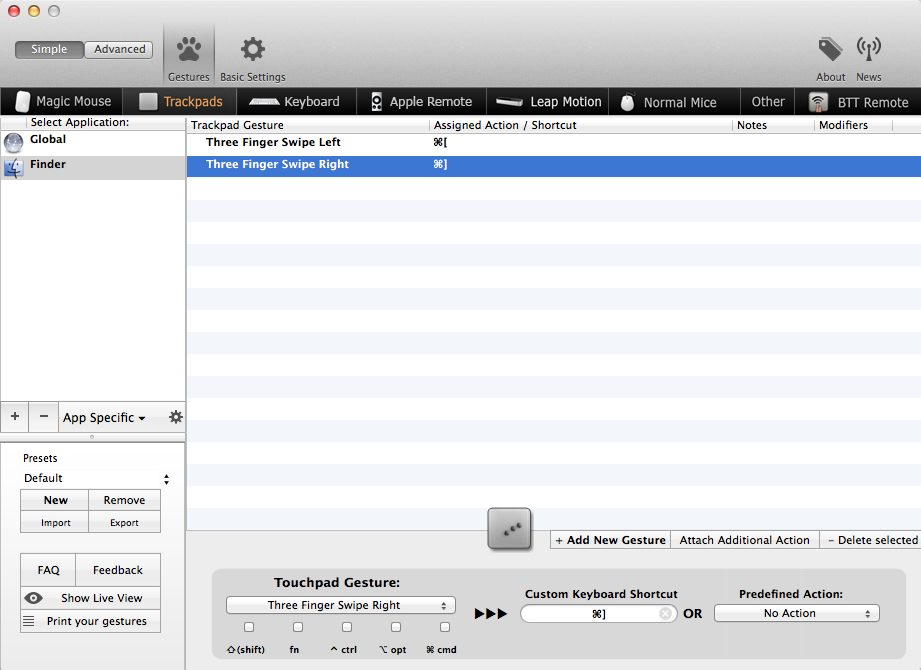Switch to the BTT Remote tab
This screenshot has height=670, width=921.
pyautogui.click(x=858, y=102)
